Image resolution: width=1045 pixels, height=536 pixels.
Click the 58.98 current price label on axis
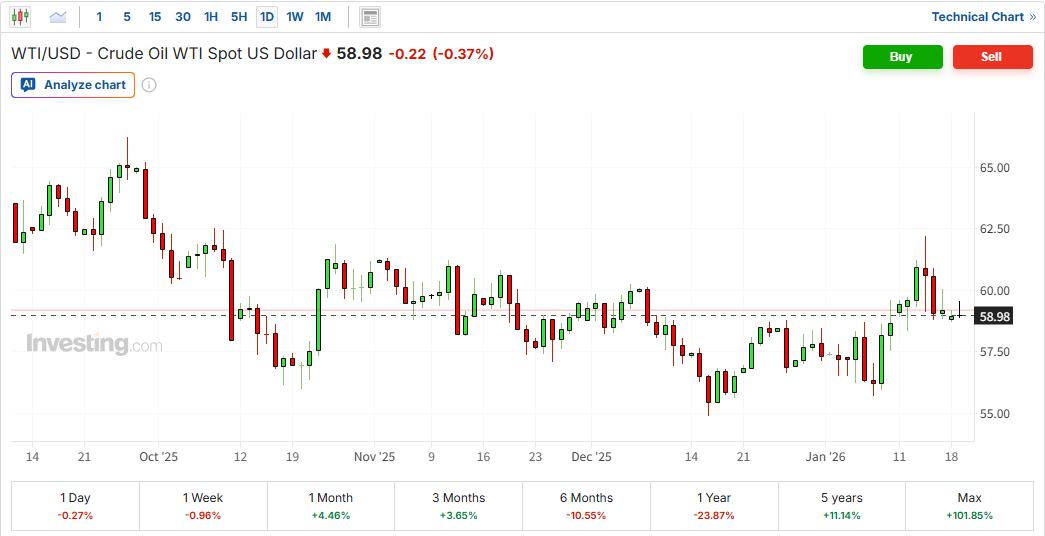pos(994,316)
